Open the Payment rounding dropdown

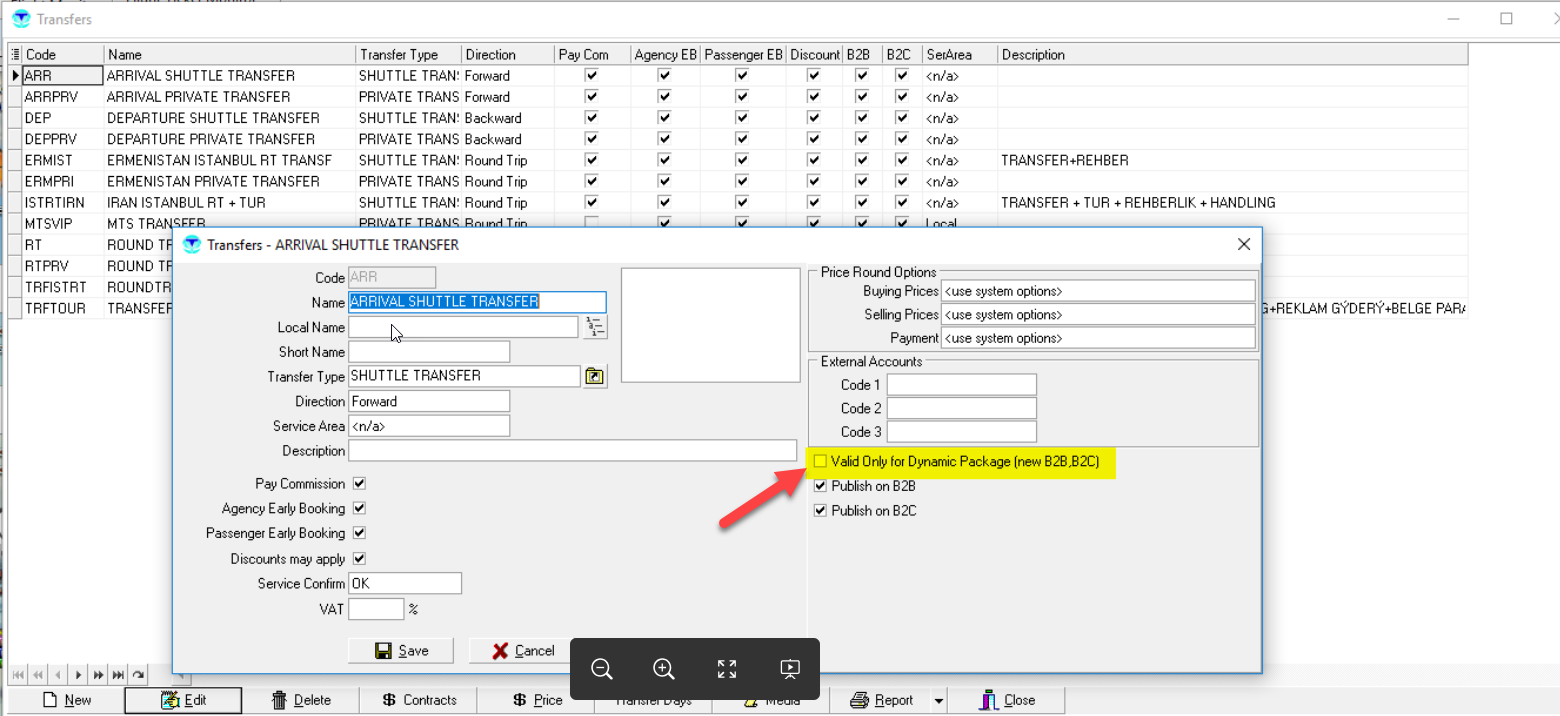(1097, 338)
